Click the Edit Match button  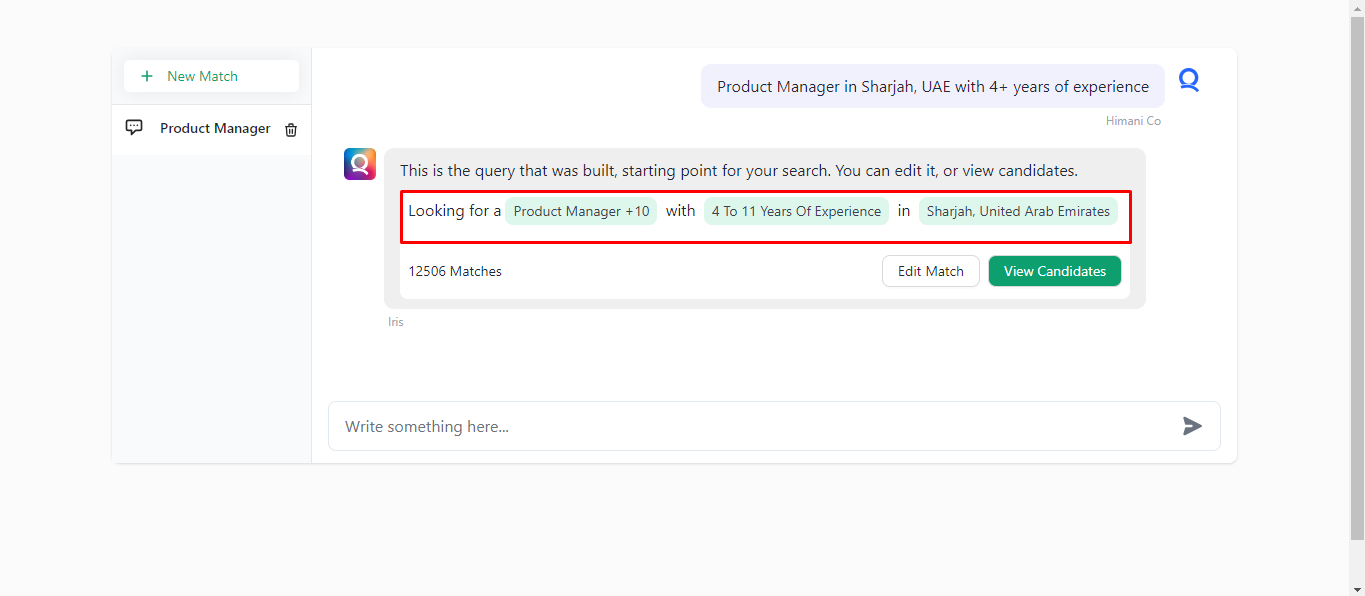click(x=930, y=271)
